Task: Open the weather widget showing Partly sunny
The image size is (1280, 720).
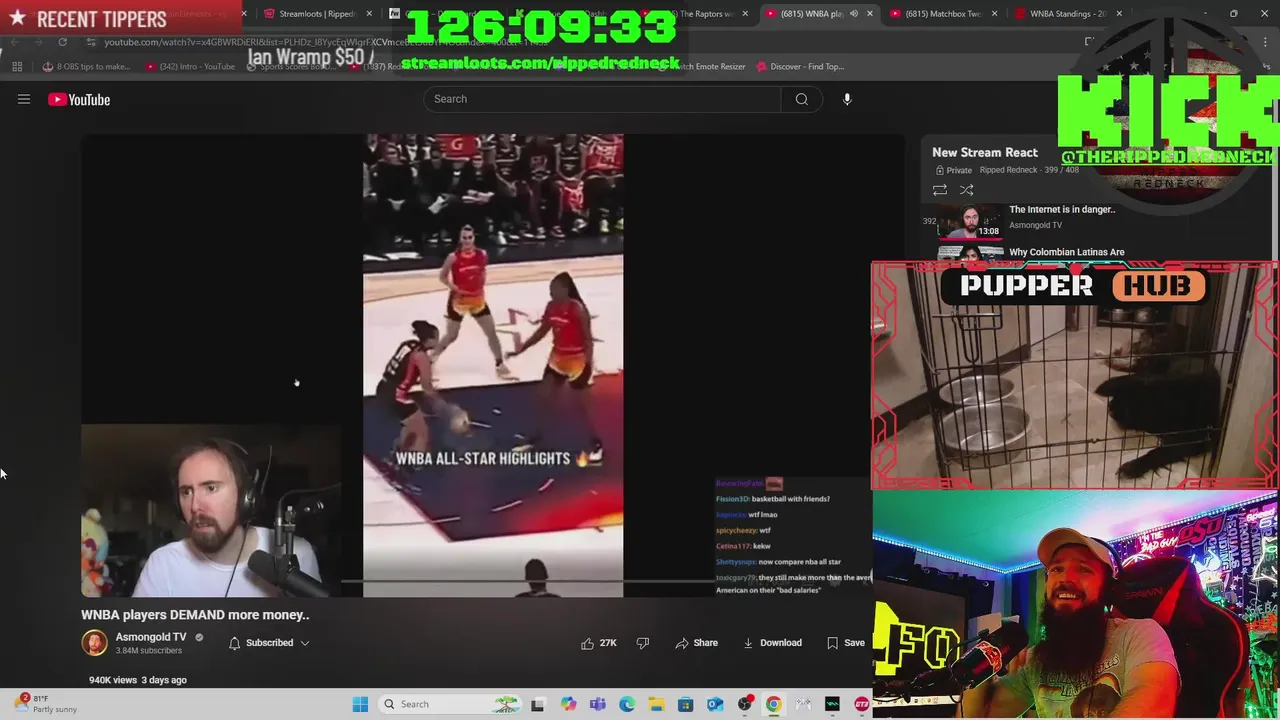Action: [45, 704]
